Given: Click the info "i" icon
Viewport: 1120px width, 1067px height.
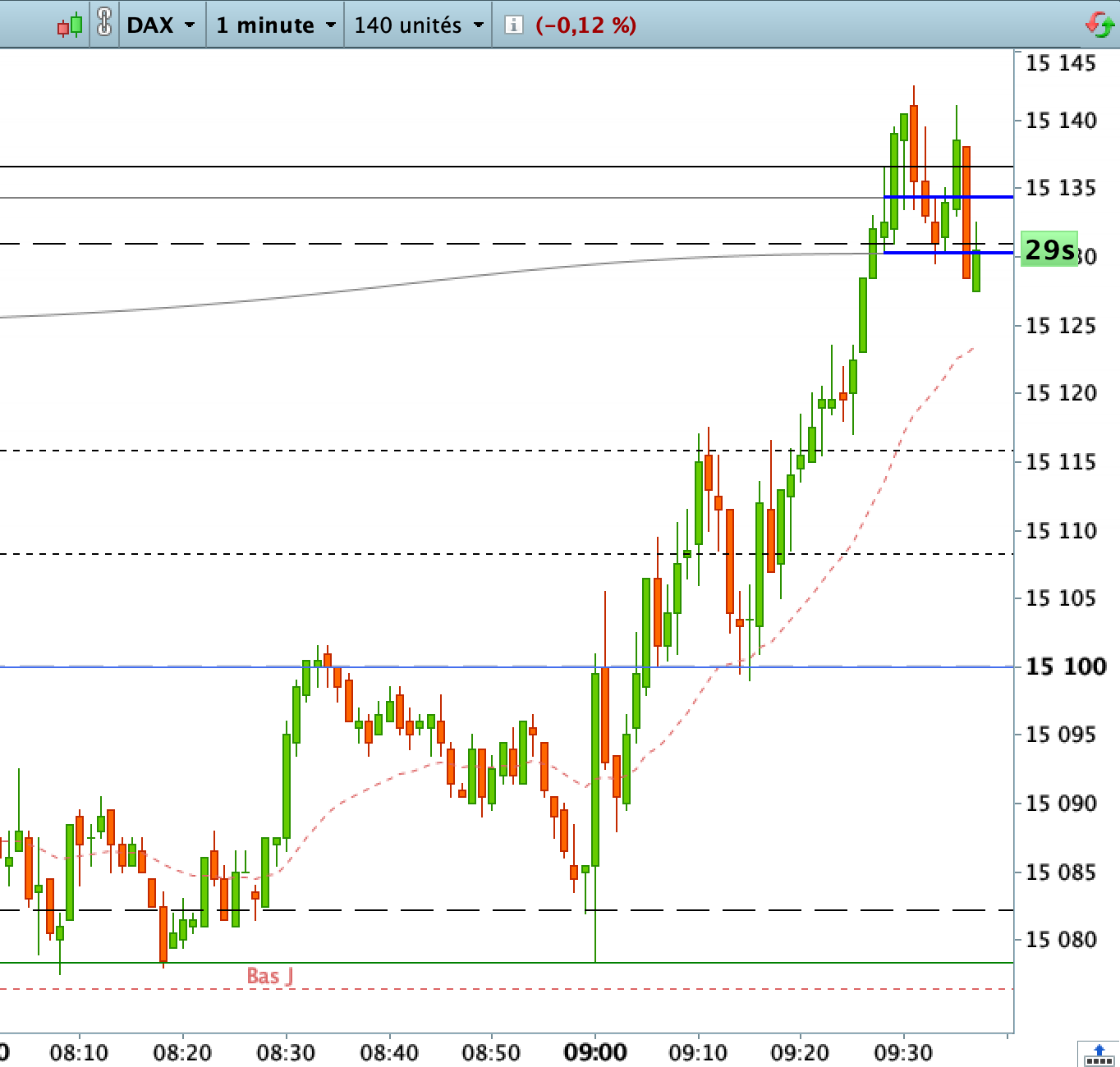Looking at the screenshot, I should pos(513,25).
